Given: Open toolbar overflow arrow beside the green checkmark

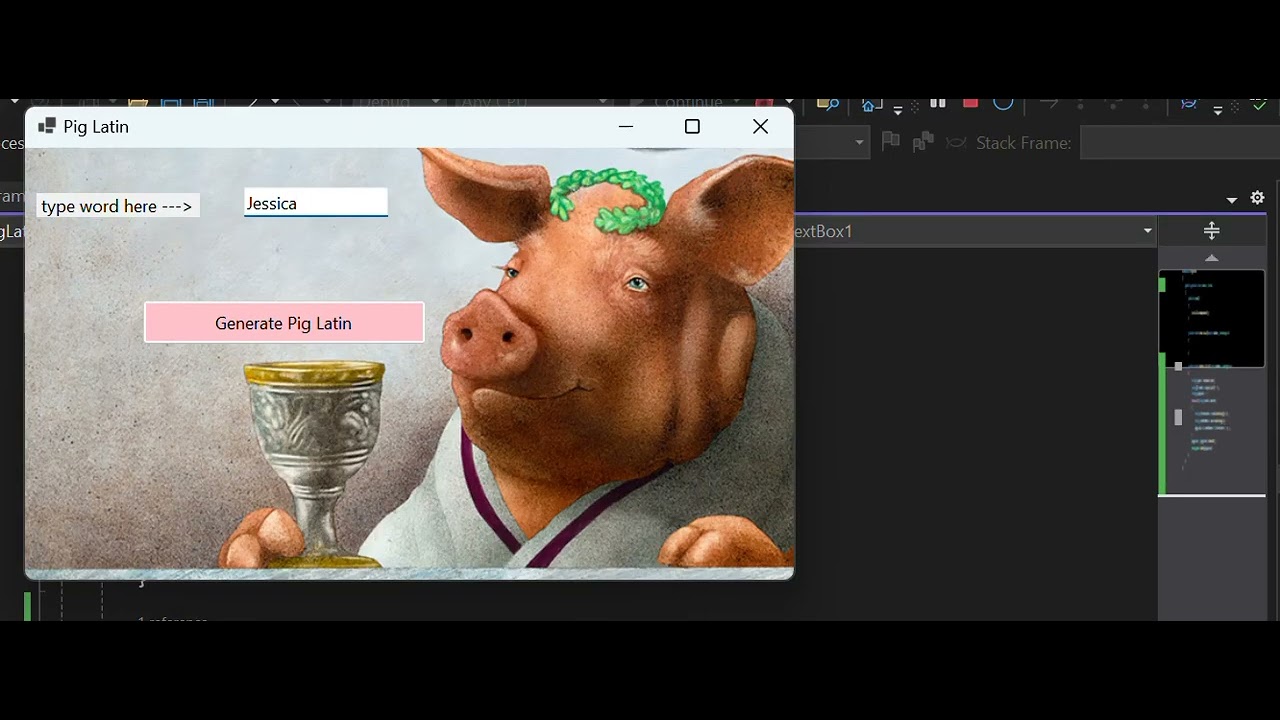Looking at the screenshot, I should click(1218, 110).
